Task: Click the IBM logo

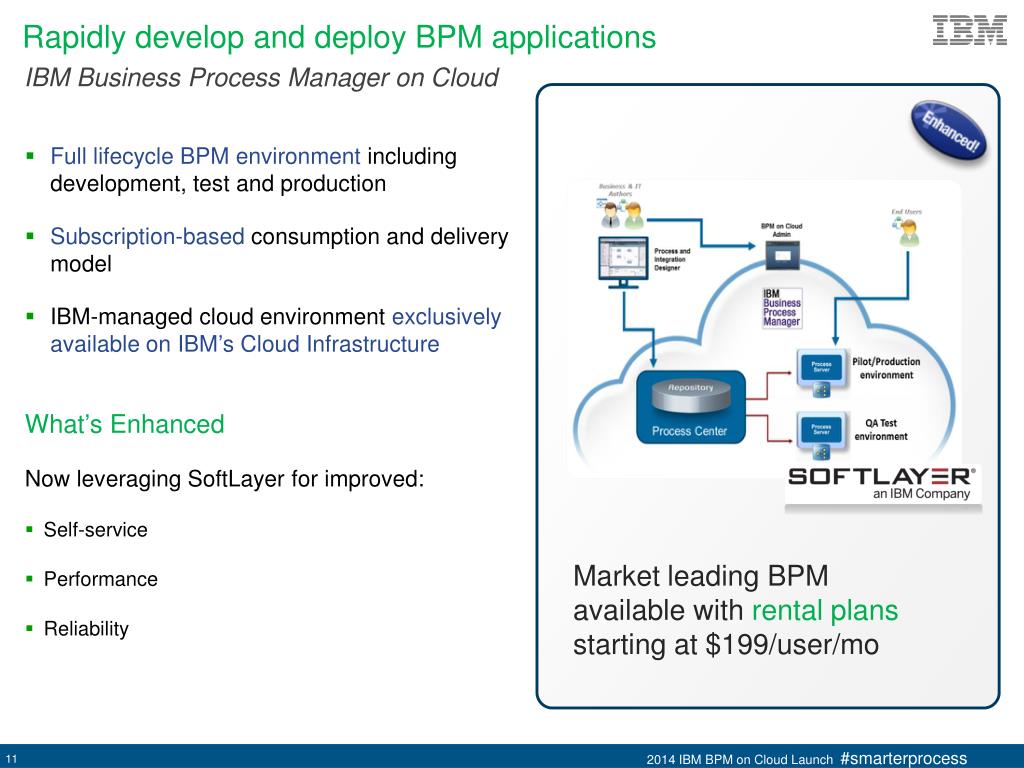Action: (970, 31)
